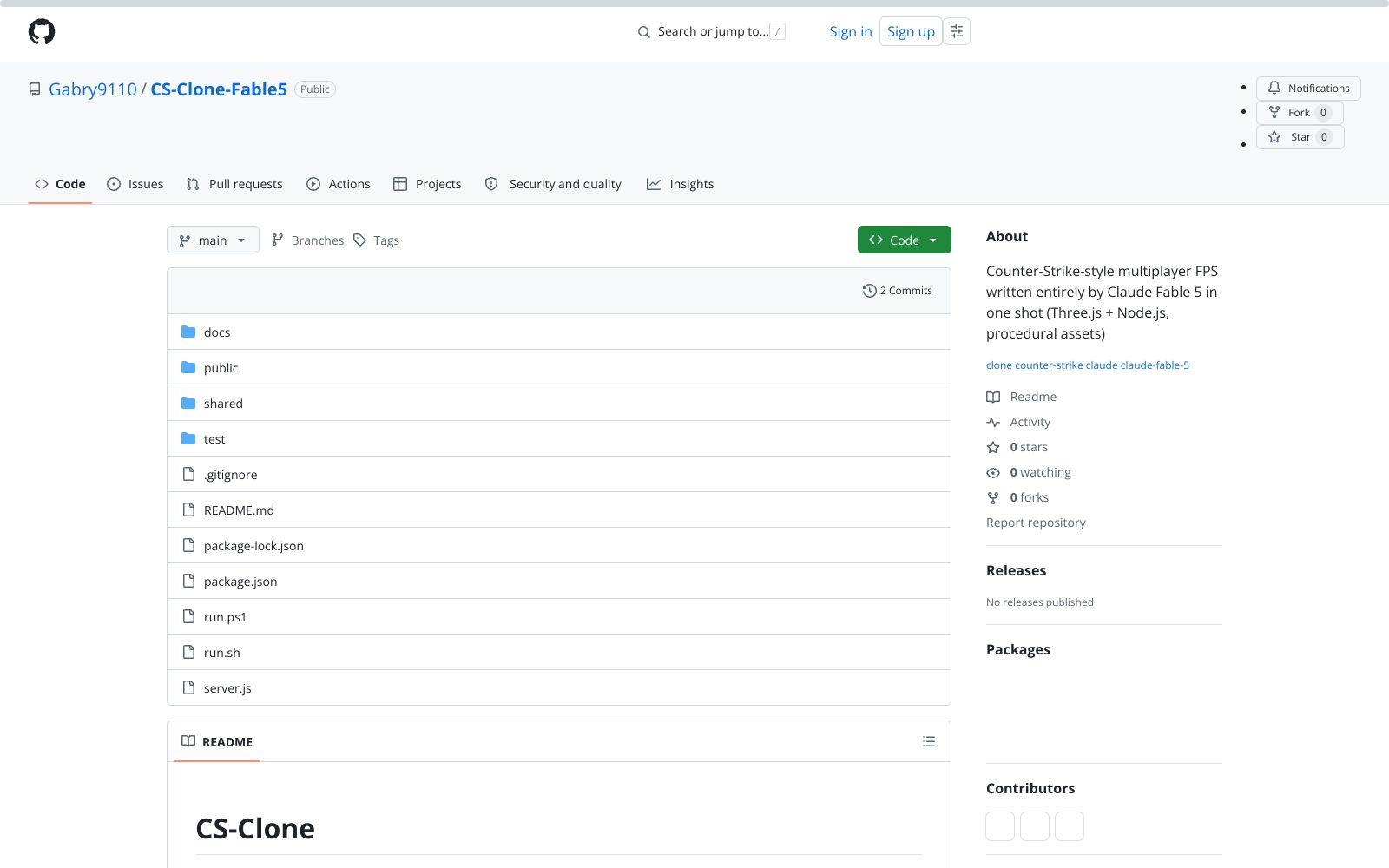Image resolution: width=1389 pixels, height=868 pixels.
Task: Open the Actions tab
Action: pos(339,184)
